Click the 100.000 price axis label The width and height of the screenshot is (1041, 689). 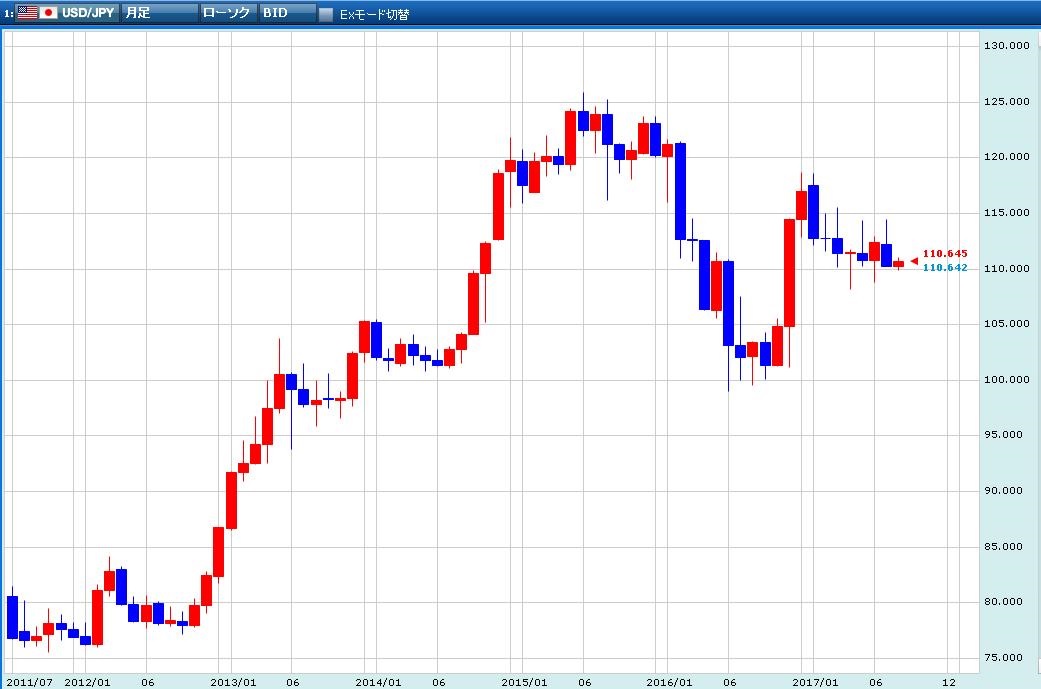click(x=1006, y=379)
